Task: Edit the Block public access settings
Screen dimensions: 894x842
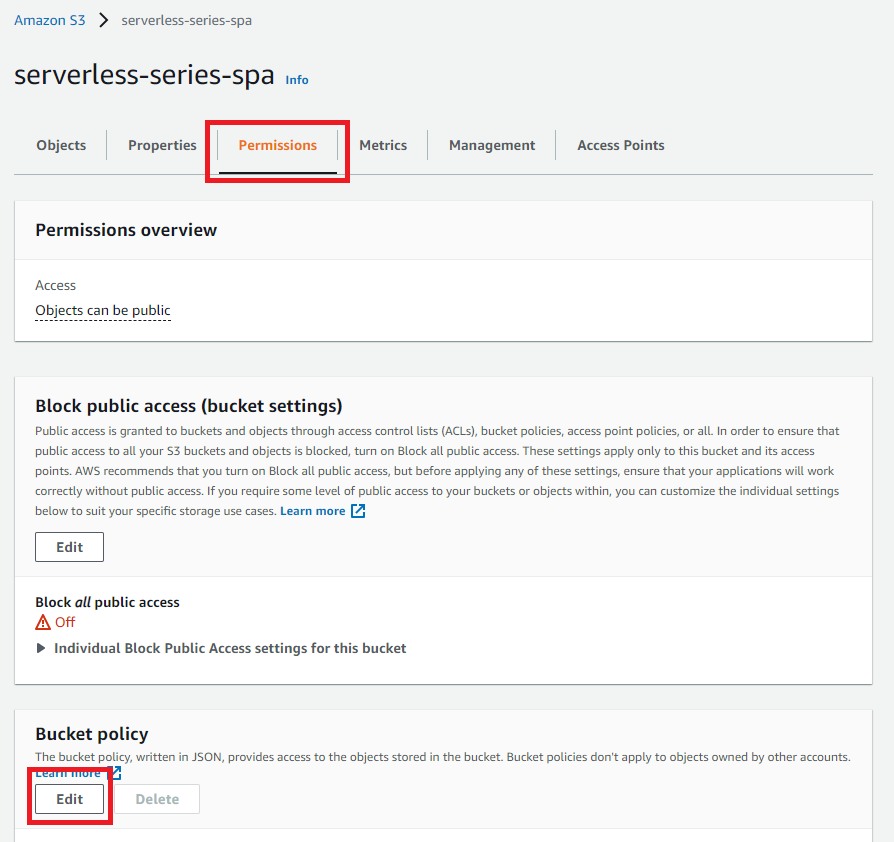Action: [x=69, y=547]
